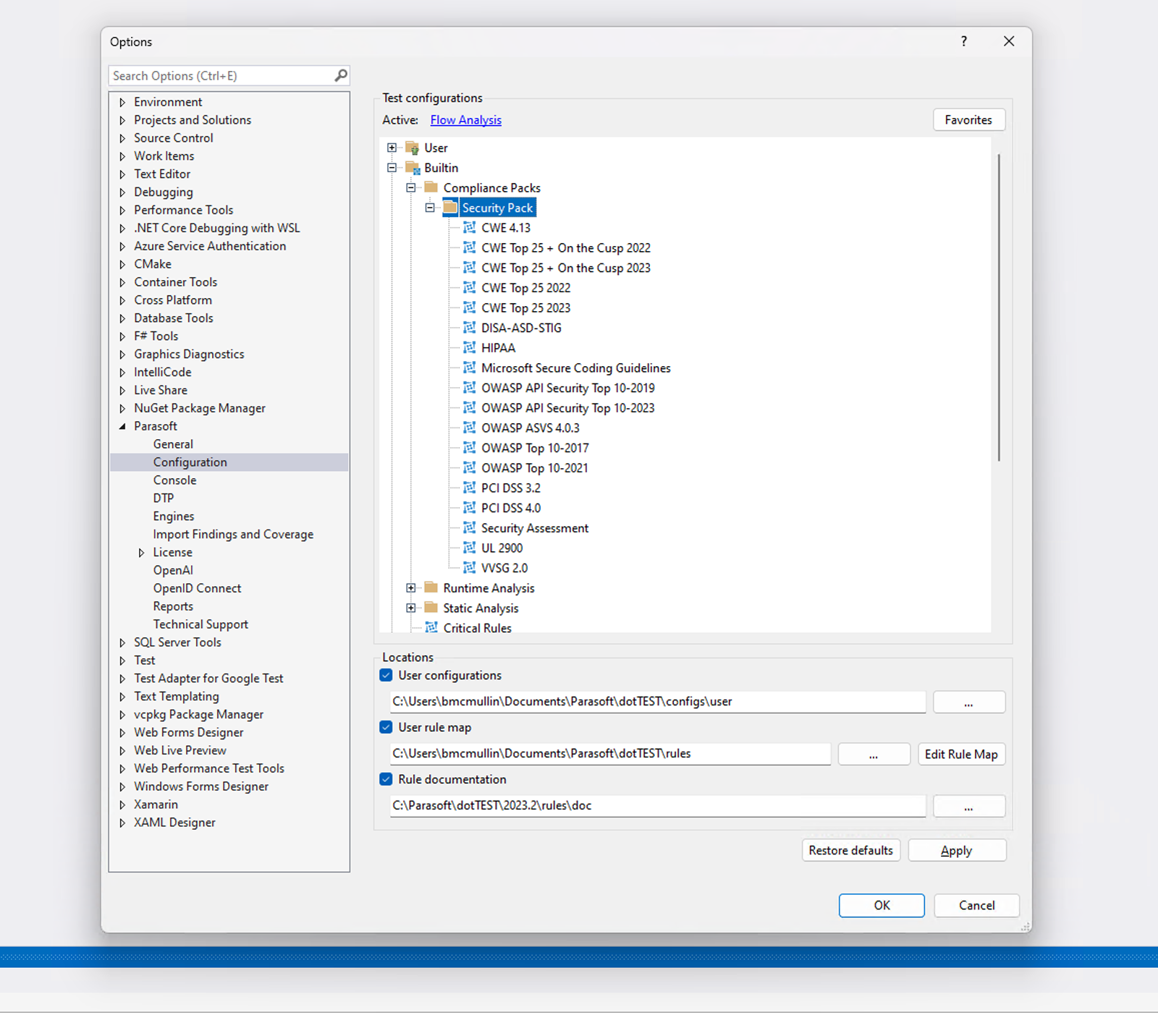Browse for Rule documentation folder

coord(968,806)
